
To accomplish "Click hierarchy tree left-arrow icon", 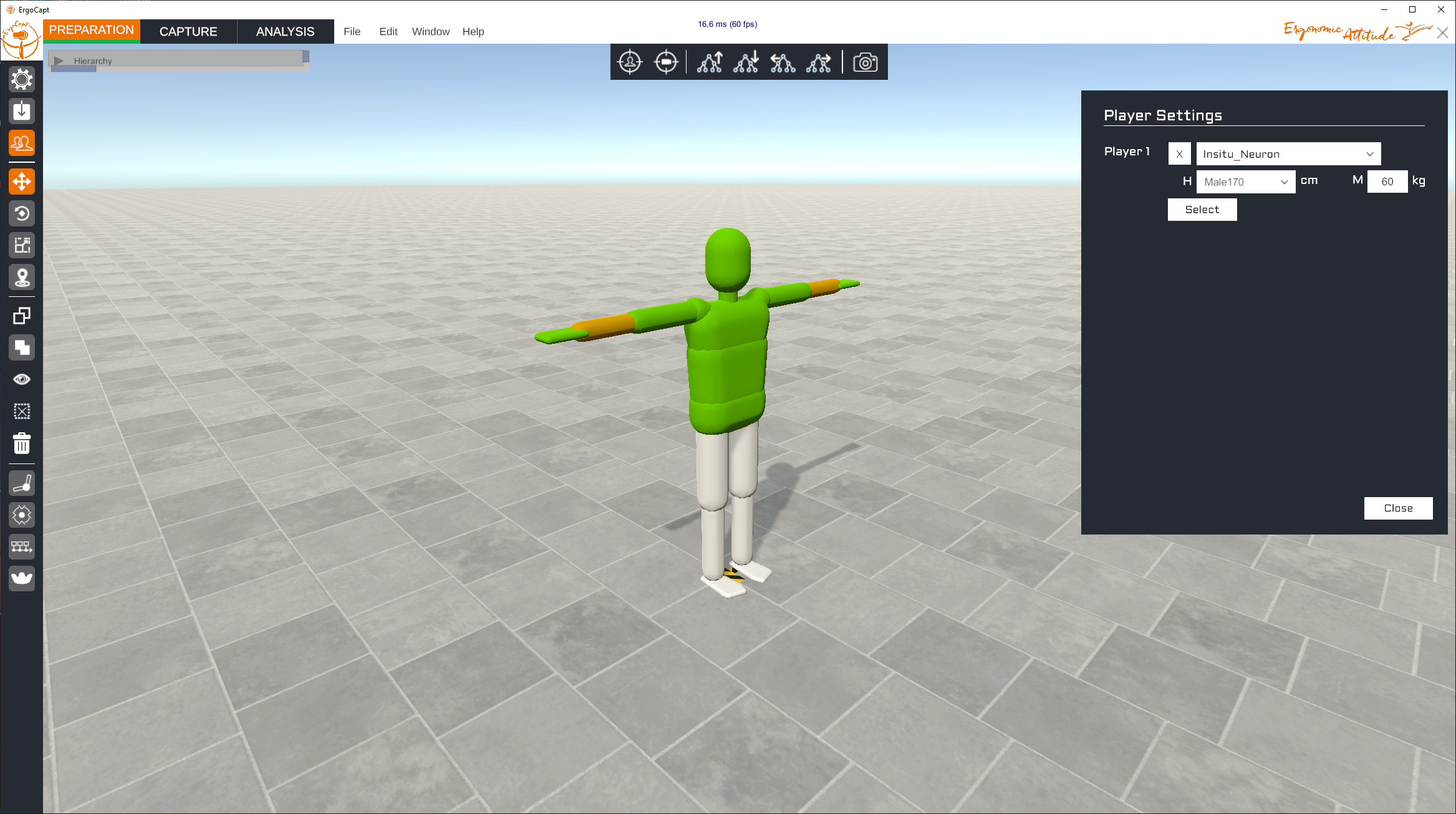I will click(x=783, y=62).
